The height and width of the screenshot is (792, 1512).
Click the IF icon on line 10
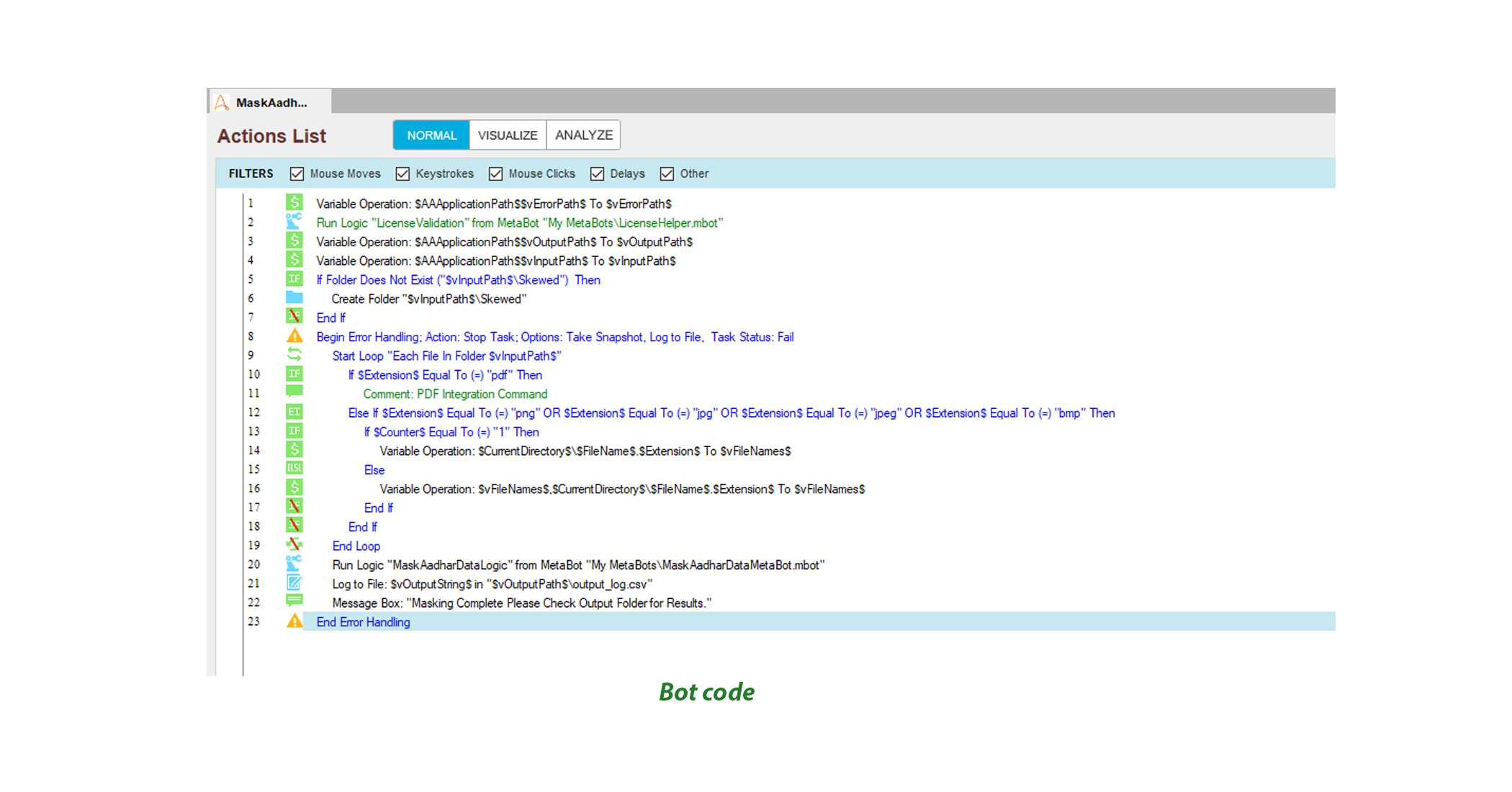[x=294, y=374]
